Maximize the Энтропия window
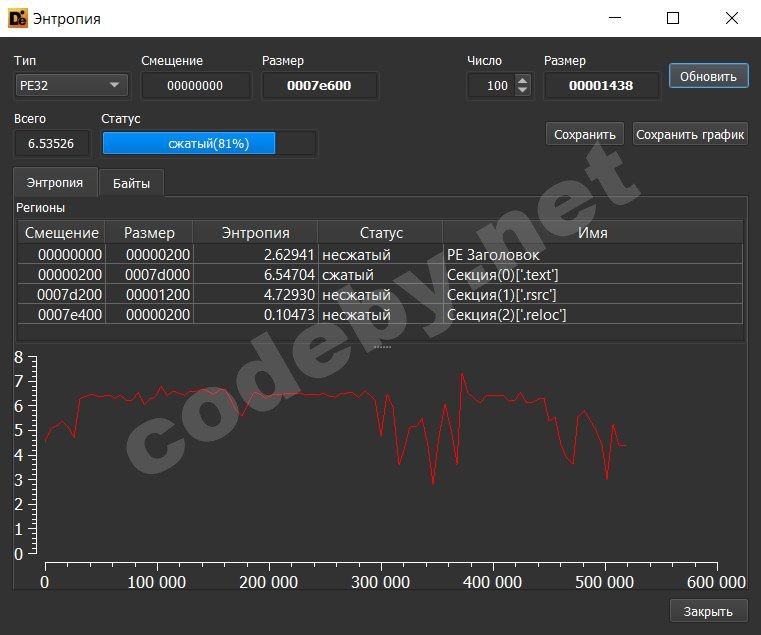The image size is (761, 635). click(673, 18)
